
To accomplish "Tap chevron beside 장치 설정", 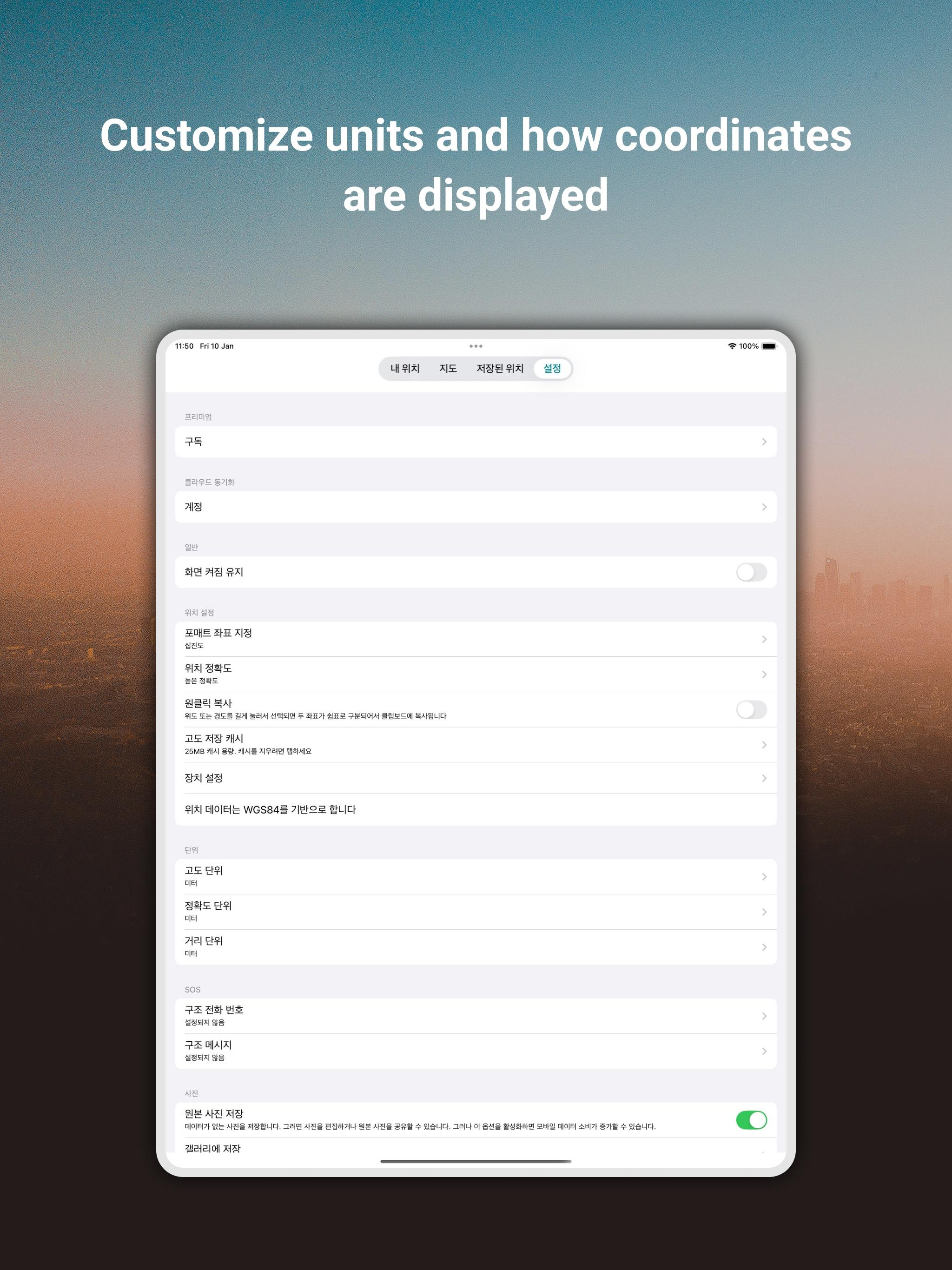I will pos(764,778).
